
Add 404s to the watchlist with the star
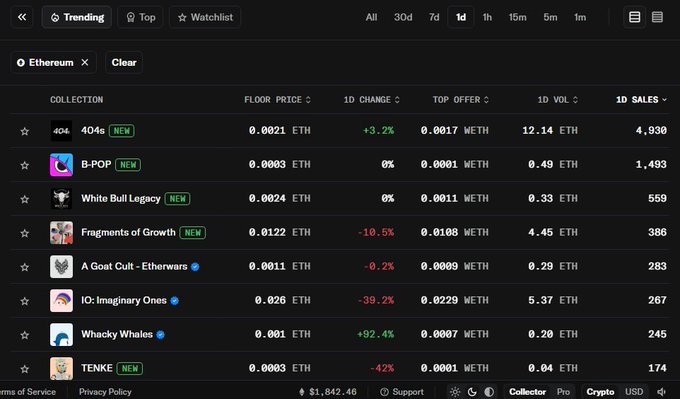coord(25,131)
